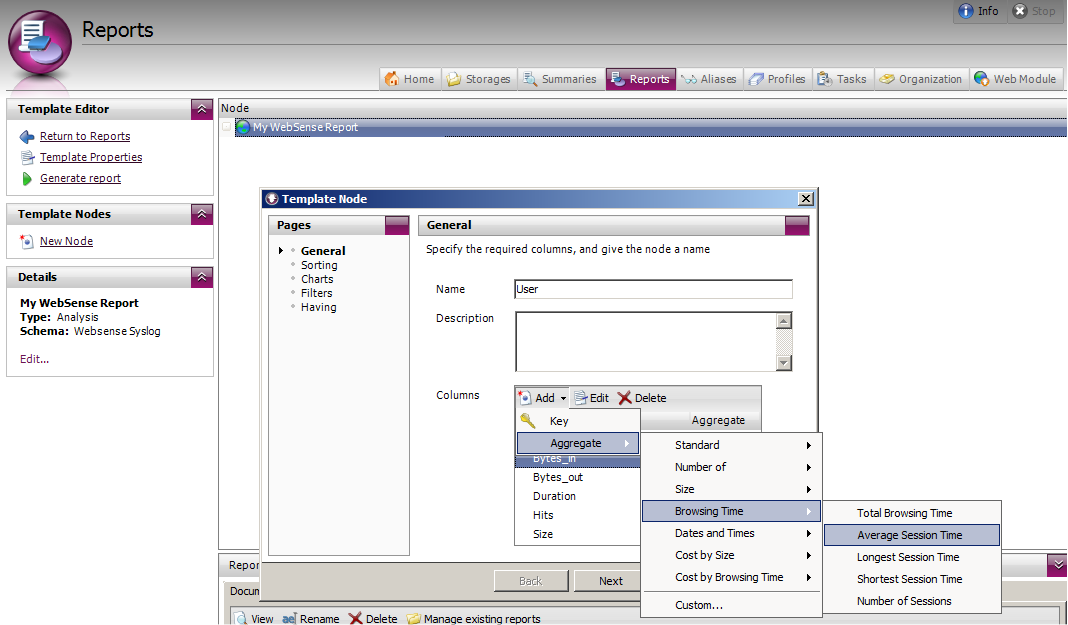Viewport: 1068px width, 625px height.
Task: Choose Number of Sessions
Action: coord(911,601)
